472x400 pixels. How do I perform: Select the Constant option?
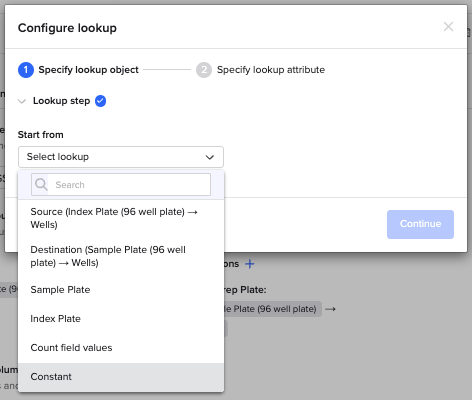[x=121, y=377]
